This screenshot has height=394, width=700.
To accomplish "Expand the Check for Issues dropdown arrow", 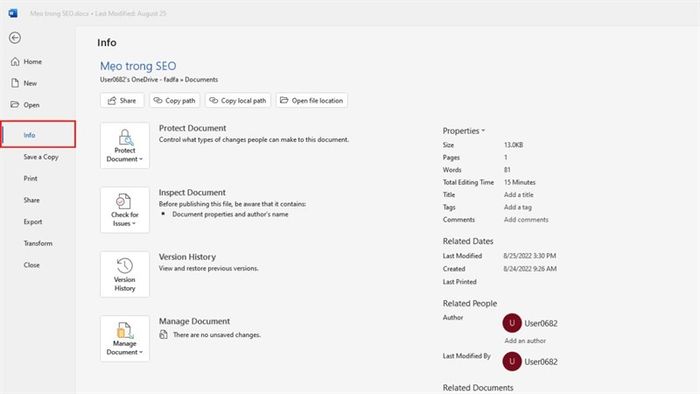I will click(133, 224).
